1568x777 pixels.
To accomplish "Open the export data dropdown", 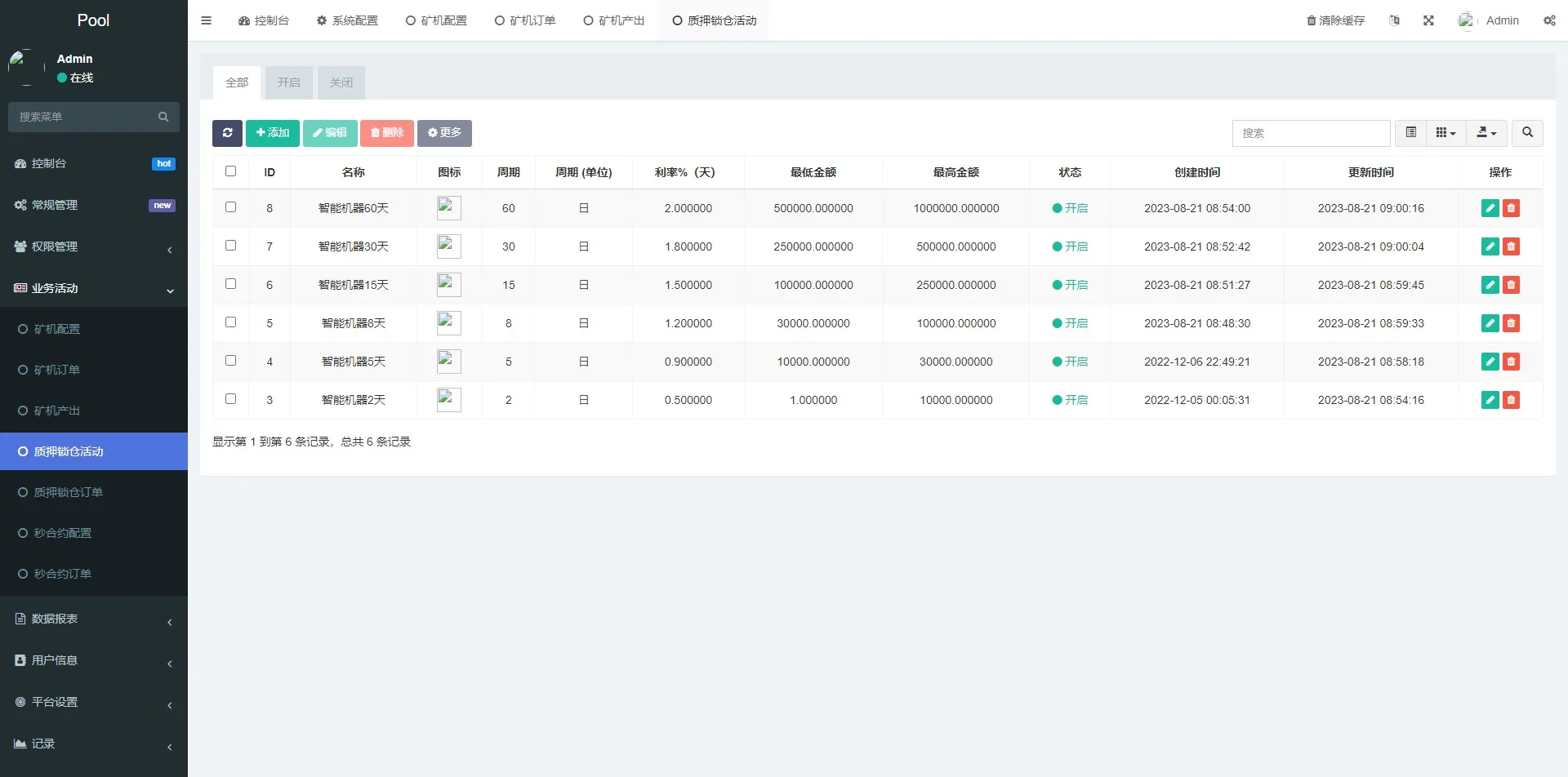I will 1486,133.
